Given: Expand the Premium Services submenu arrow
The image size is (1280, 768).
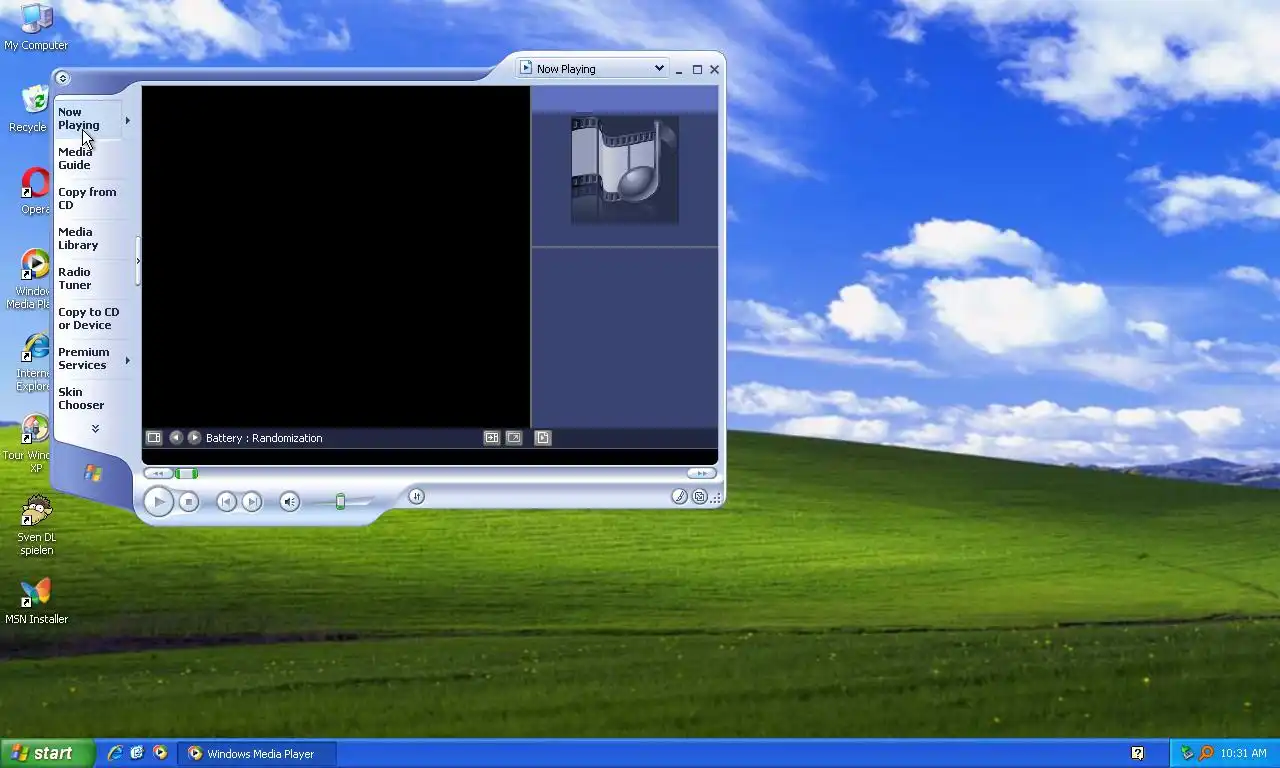Looking at the screenshot, I should (x=127, y=360).
